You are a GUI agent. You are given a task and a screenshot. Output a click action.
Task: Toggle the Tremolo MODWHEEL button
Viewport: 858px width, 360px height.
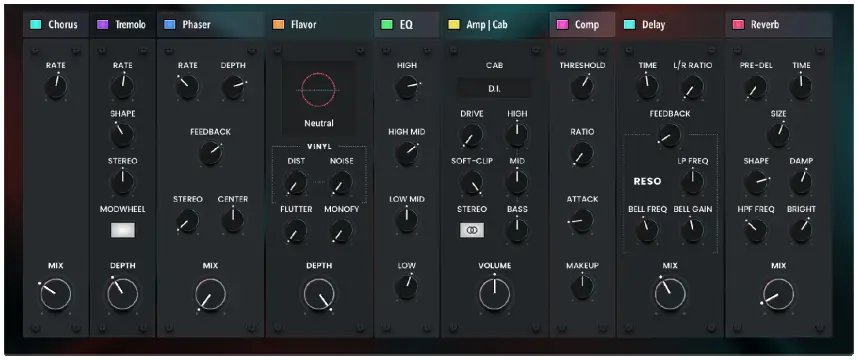click(123, 230)
